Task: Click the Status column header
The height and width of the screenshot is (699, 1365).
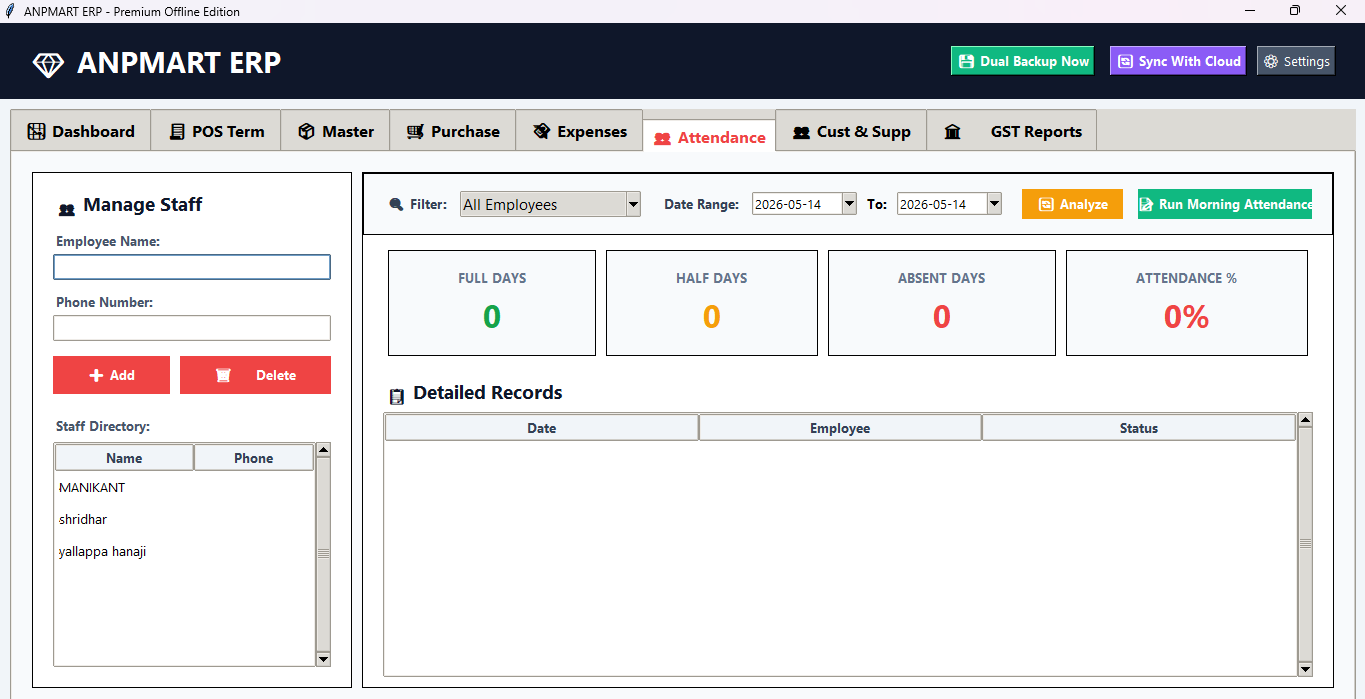Action: click(x=1139, y=428)
